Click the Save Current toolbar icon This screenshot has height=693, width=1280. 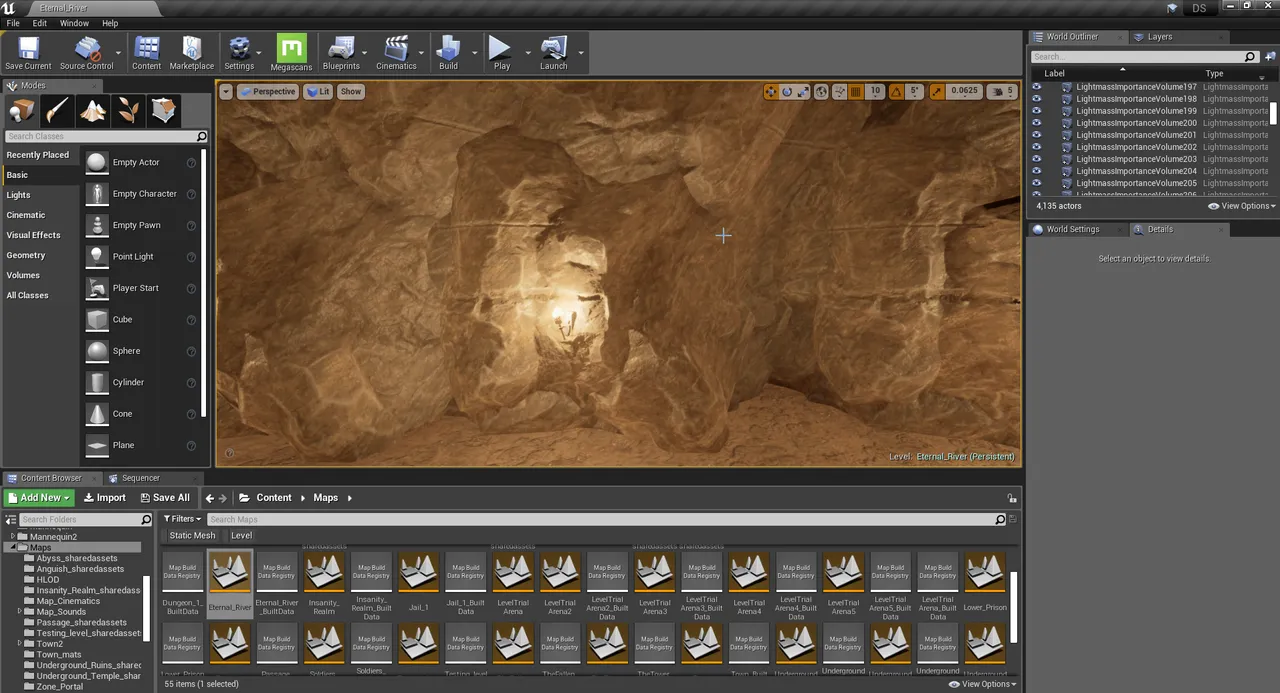click(28, 52)
